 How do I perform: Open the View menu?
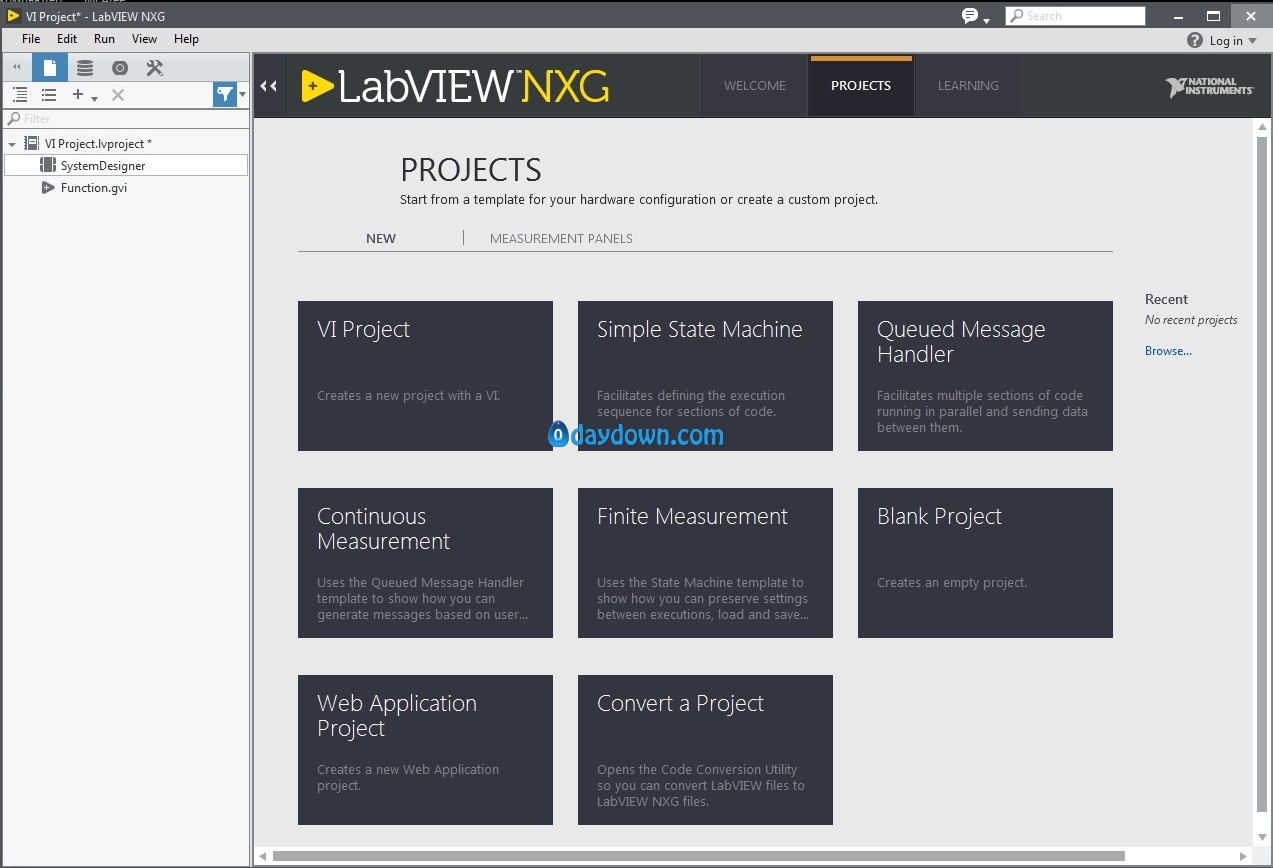(144, 39)
